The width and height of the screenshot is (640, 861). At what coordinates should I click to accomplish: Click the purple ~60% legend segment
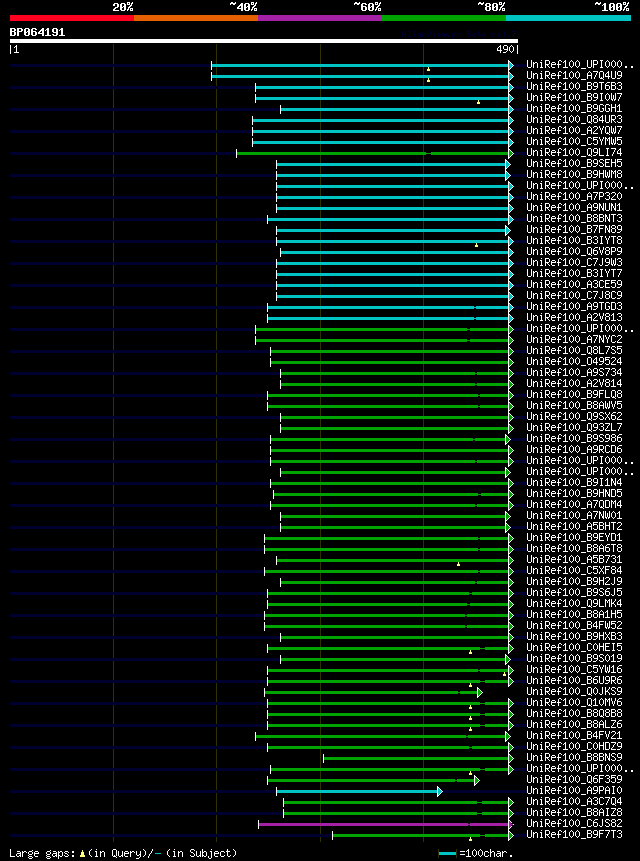(x=320, y=18)
